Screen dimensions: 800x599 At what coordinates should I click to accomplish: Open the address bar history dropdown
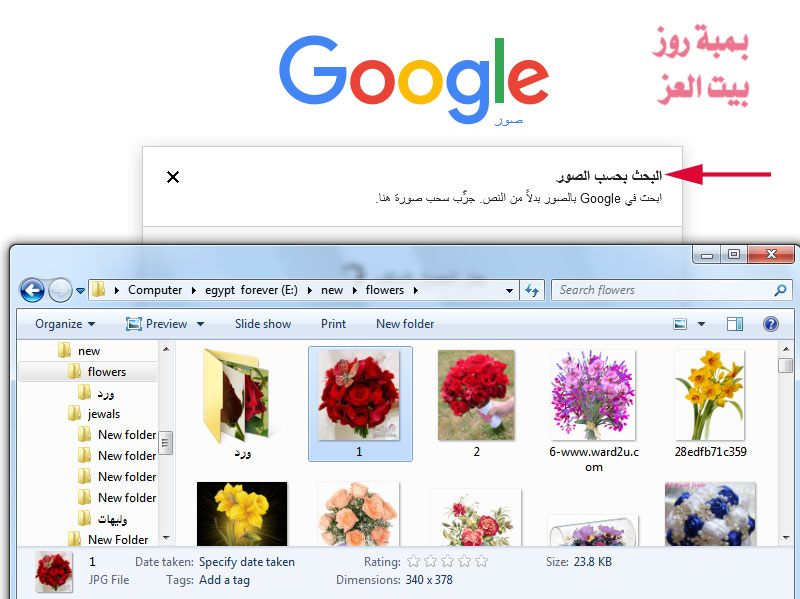coord(509,290)
